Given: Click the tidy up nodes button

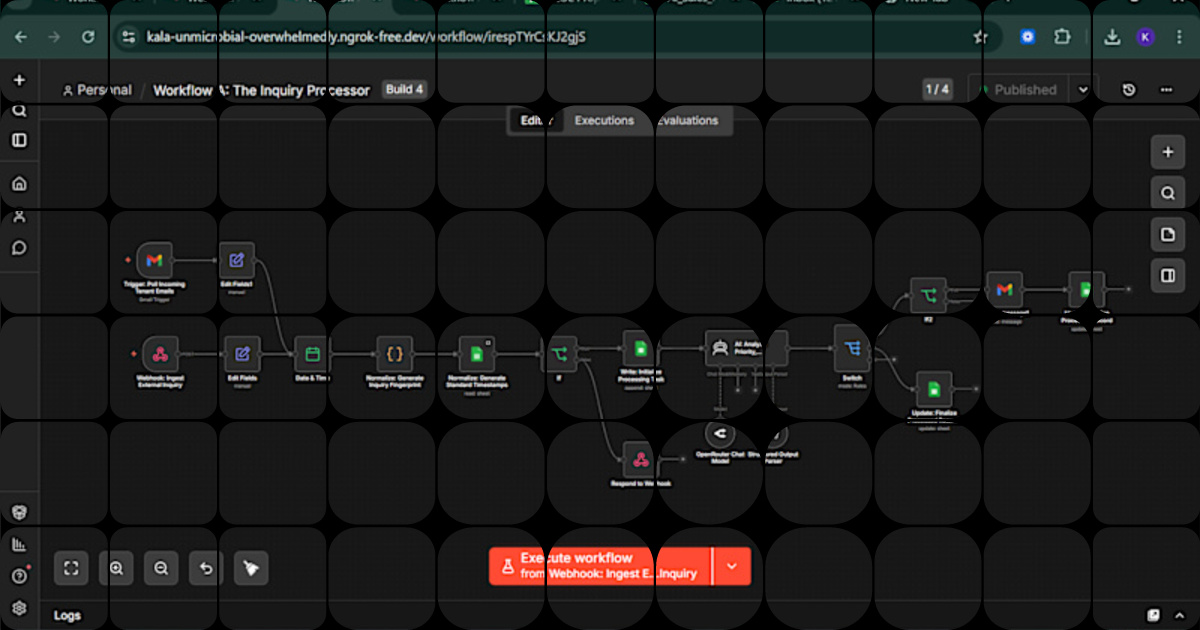Looking at the screenshot, I should [251, 568].
